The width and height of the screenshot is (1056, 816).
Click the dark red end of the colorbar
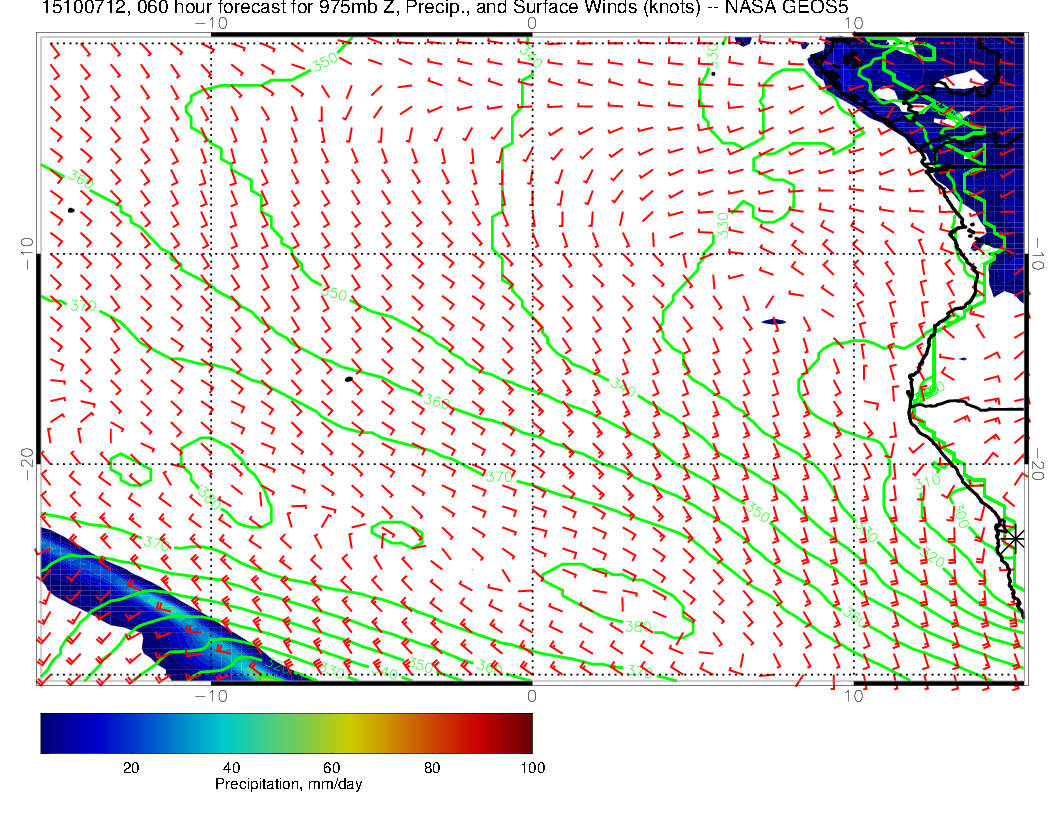[x=521, y=733]
